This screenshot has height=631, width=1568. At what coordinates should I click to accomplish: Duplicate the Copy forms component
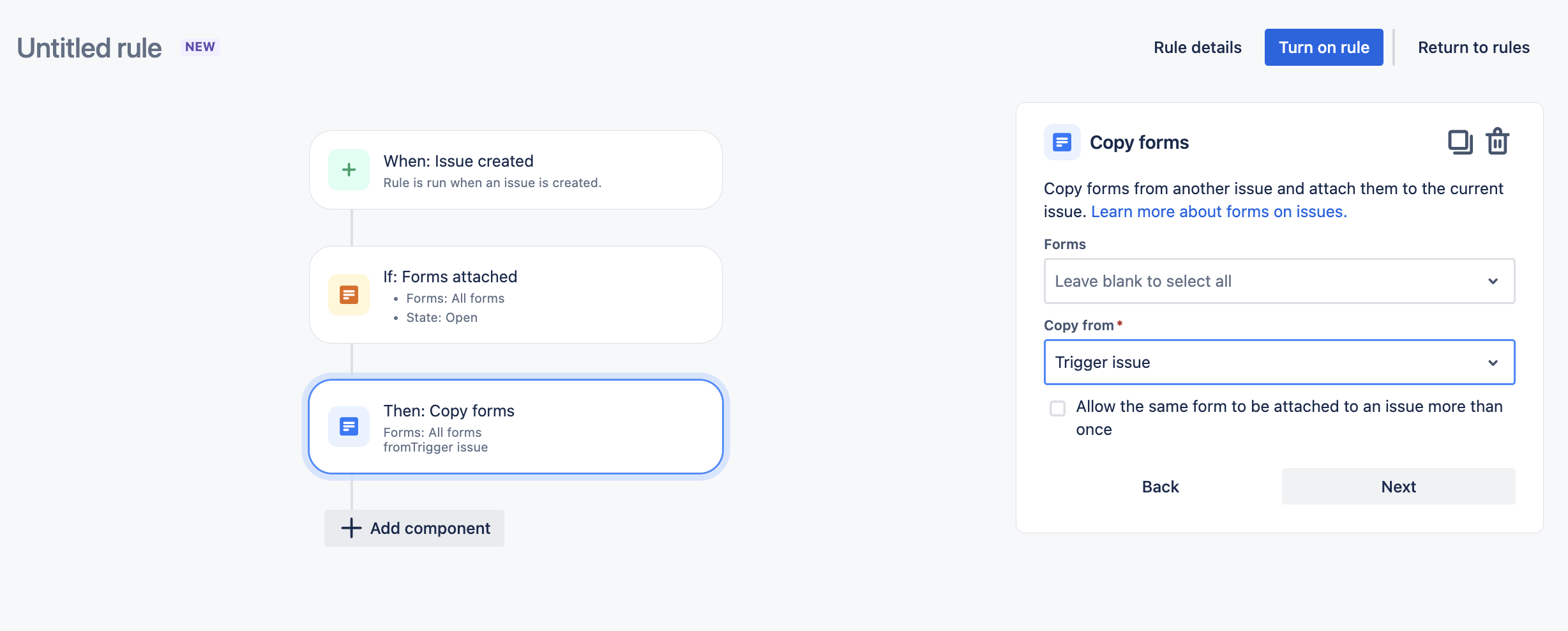coord(1459,142)
